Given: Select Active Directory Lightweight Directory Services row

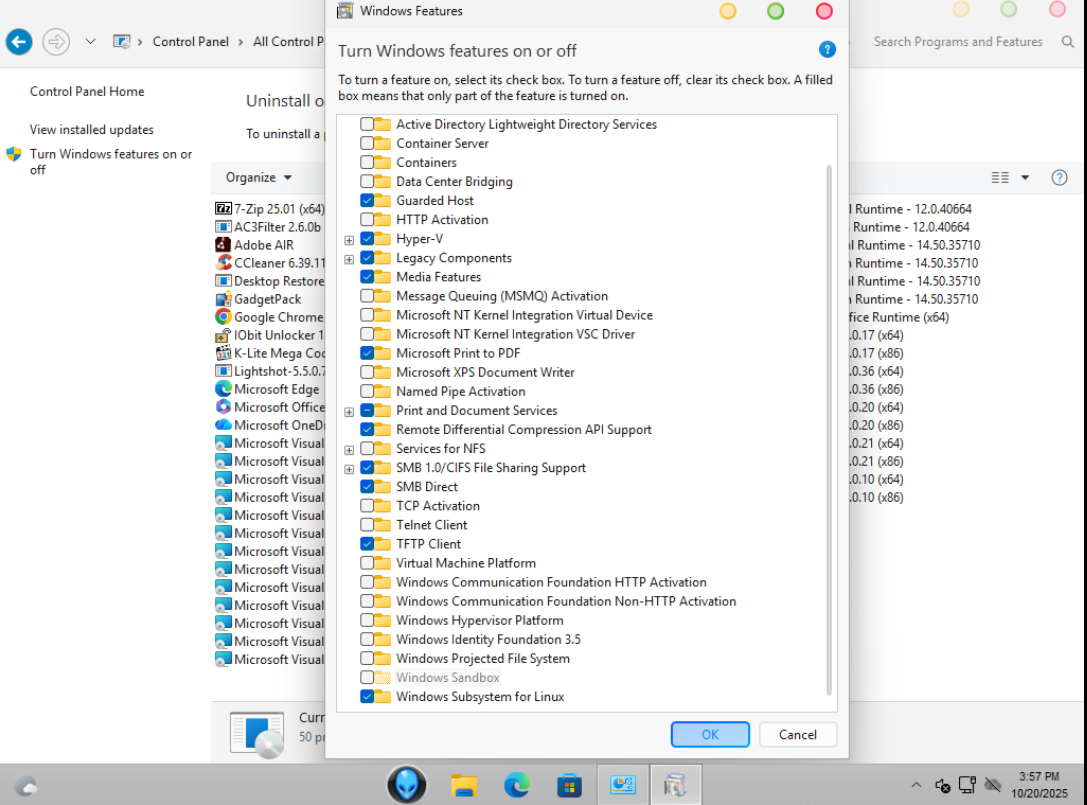Looking at the screenshot, I should click(x=526, y=124).
